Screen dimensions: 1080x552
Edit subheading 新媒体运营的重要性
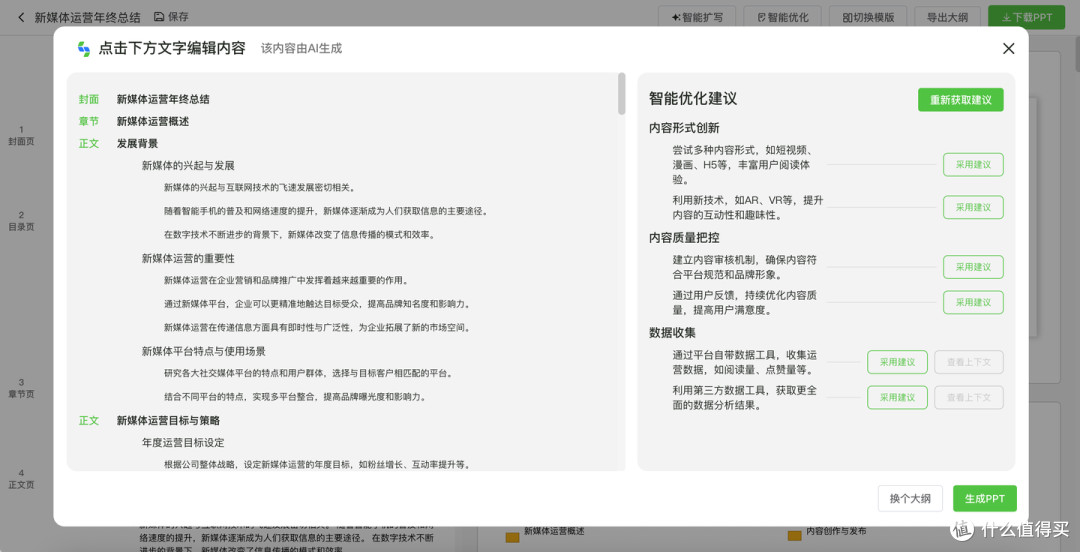[189, 258]
